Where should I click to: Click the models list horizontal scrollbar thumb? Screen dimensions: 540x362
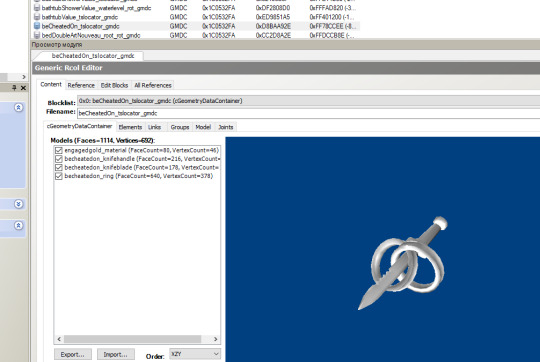click(133, 339)
